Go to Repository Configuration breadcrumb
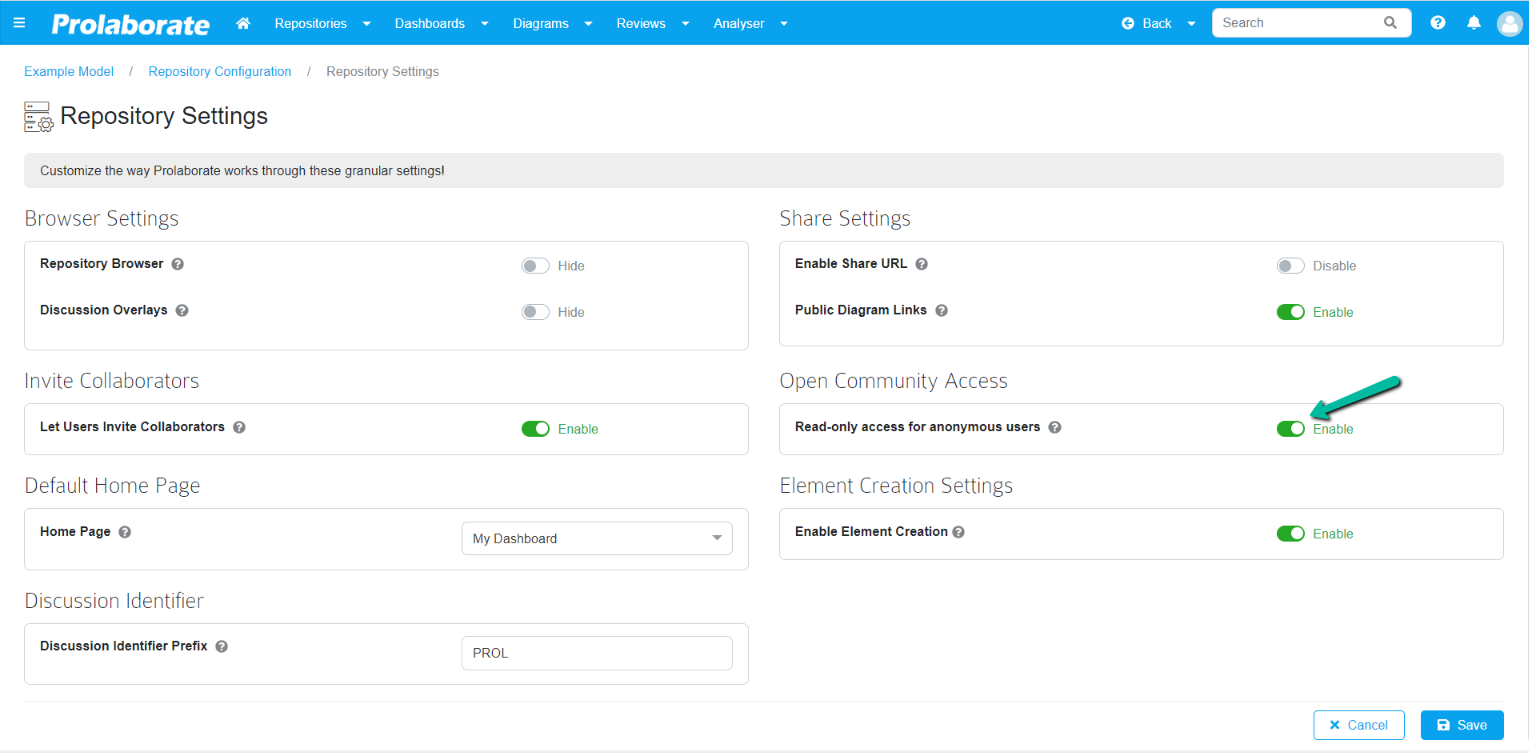 [x=220, y=72]
